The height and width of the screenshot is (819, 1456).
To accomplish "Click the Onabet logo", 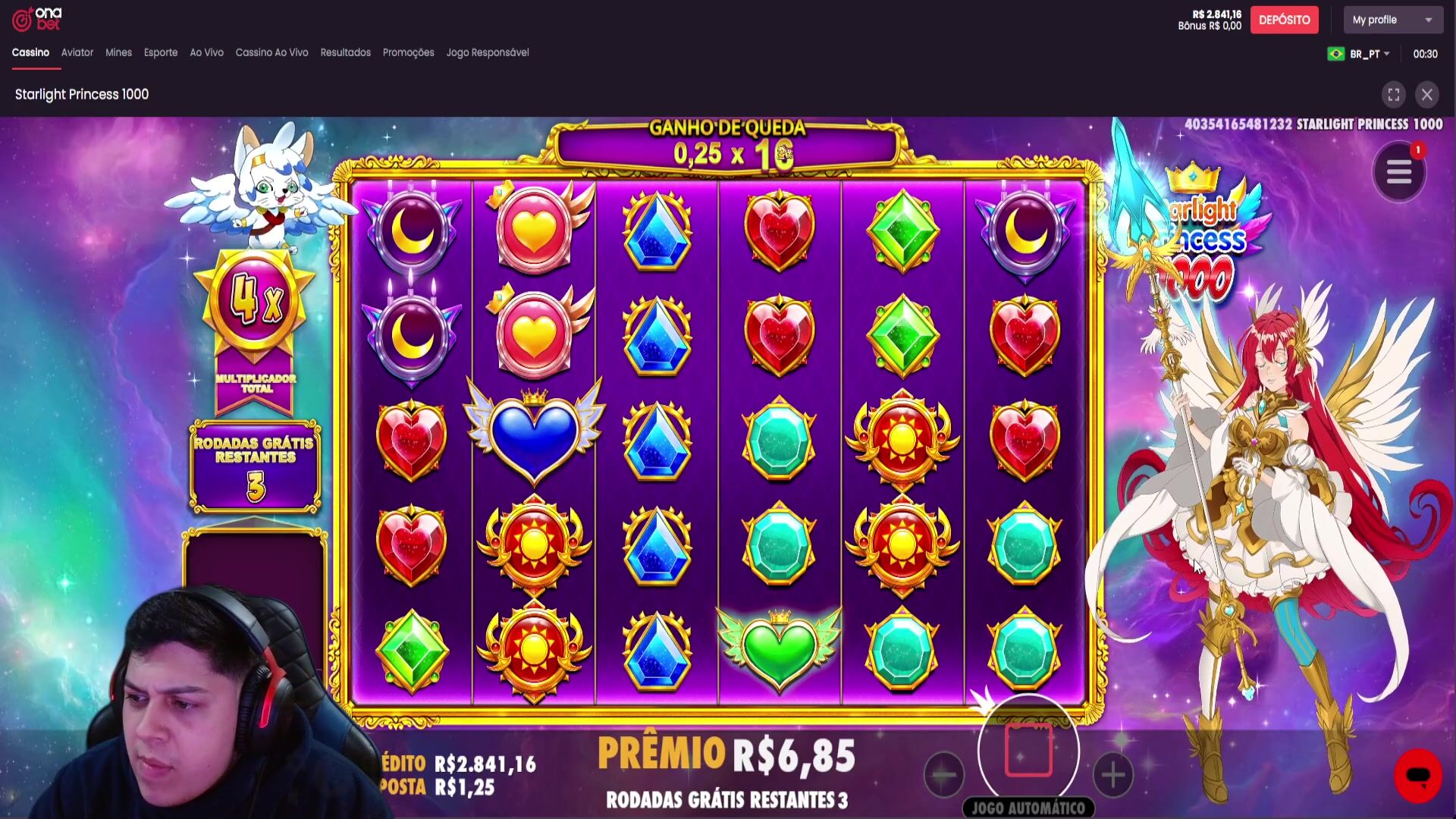I will [x=37, y=19].
